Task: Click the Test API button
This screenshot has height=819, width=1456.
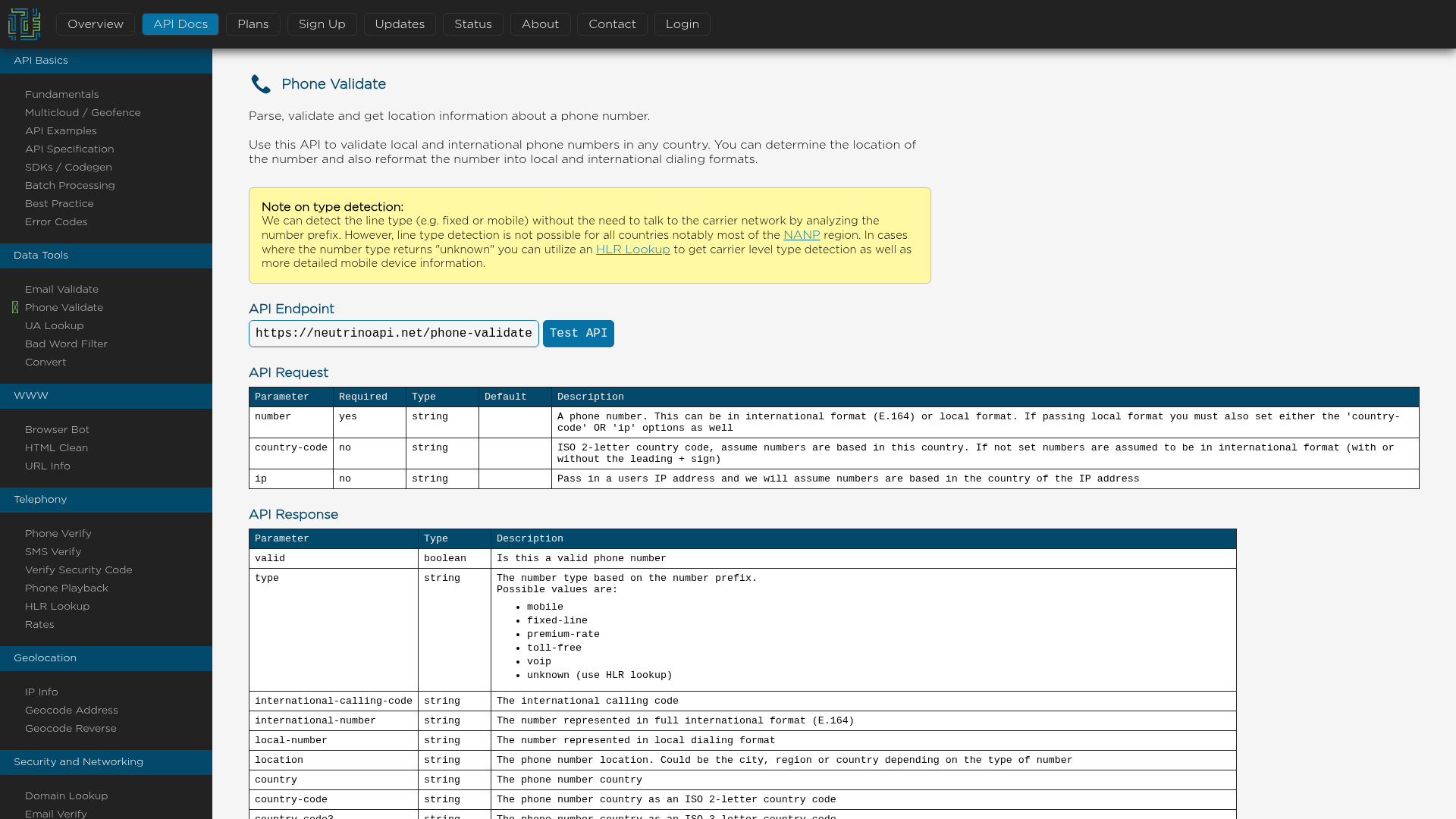Action: coord(579,334)
